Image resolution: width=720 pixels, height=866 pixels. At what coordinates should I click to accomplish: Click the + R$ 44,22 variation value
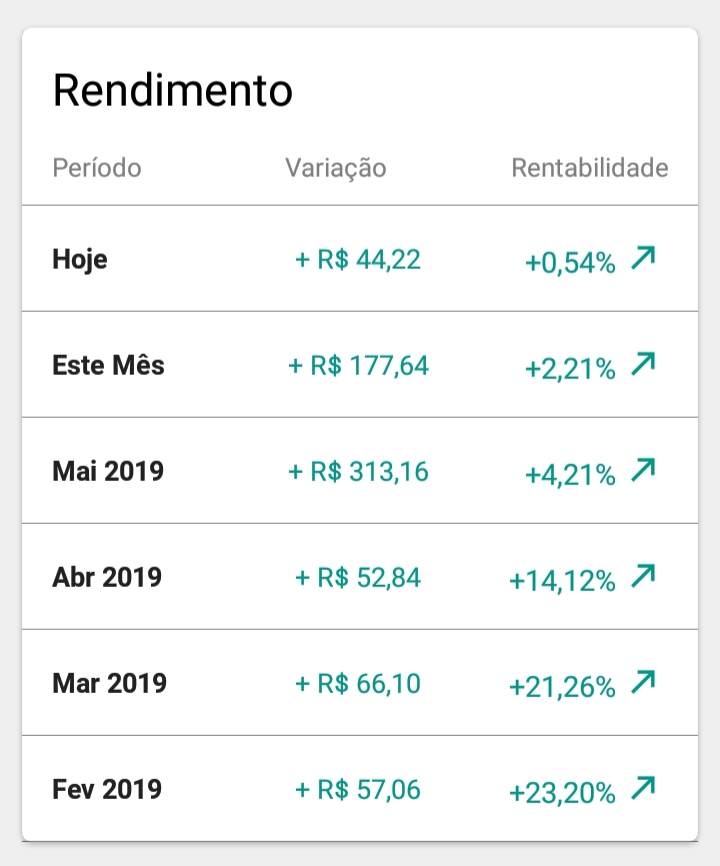tap(358, 260)
